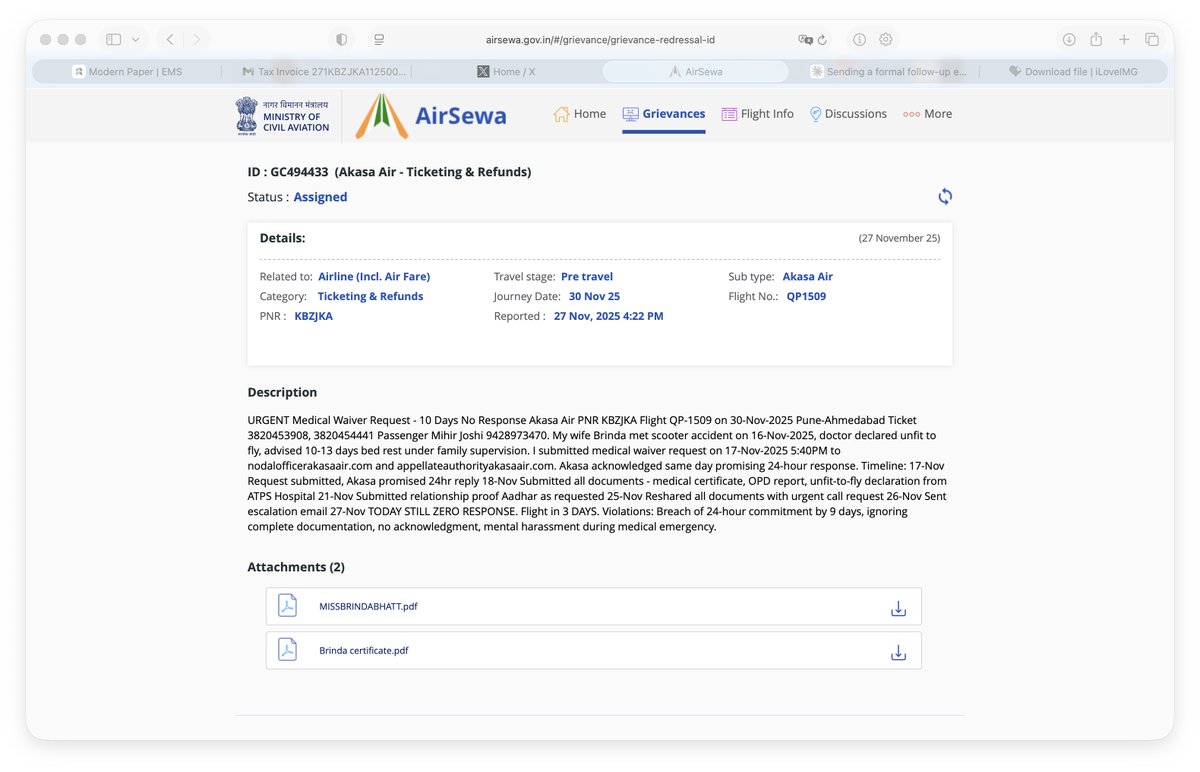The image size is (1200, 772).
Task: Open the Safari extension gear icon
Action: click(886, 40)
